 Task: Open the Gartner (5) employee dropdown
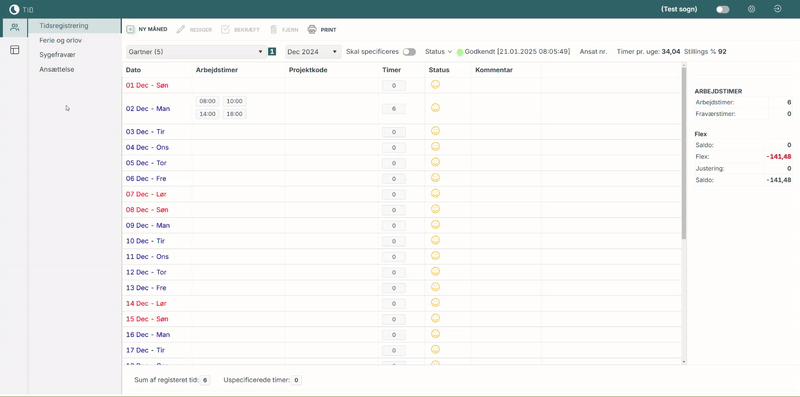click(x=196, y=52)
